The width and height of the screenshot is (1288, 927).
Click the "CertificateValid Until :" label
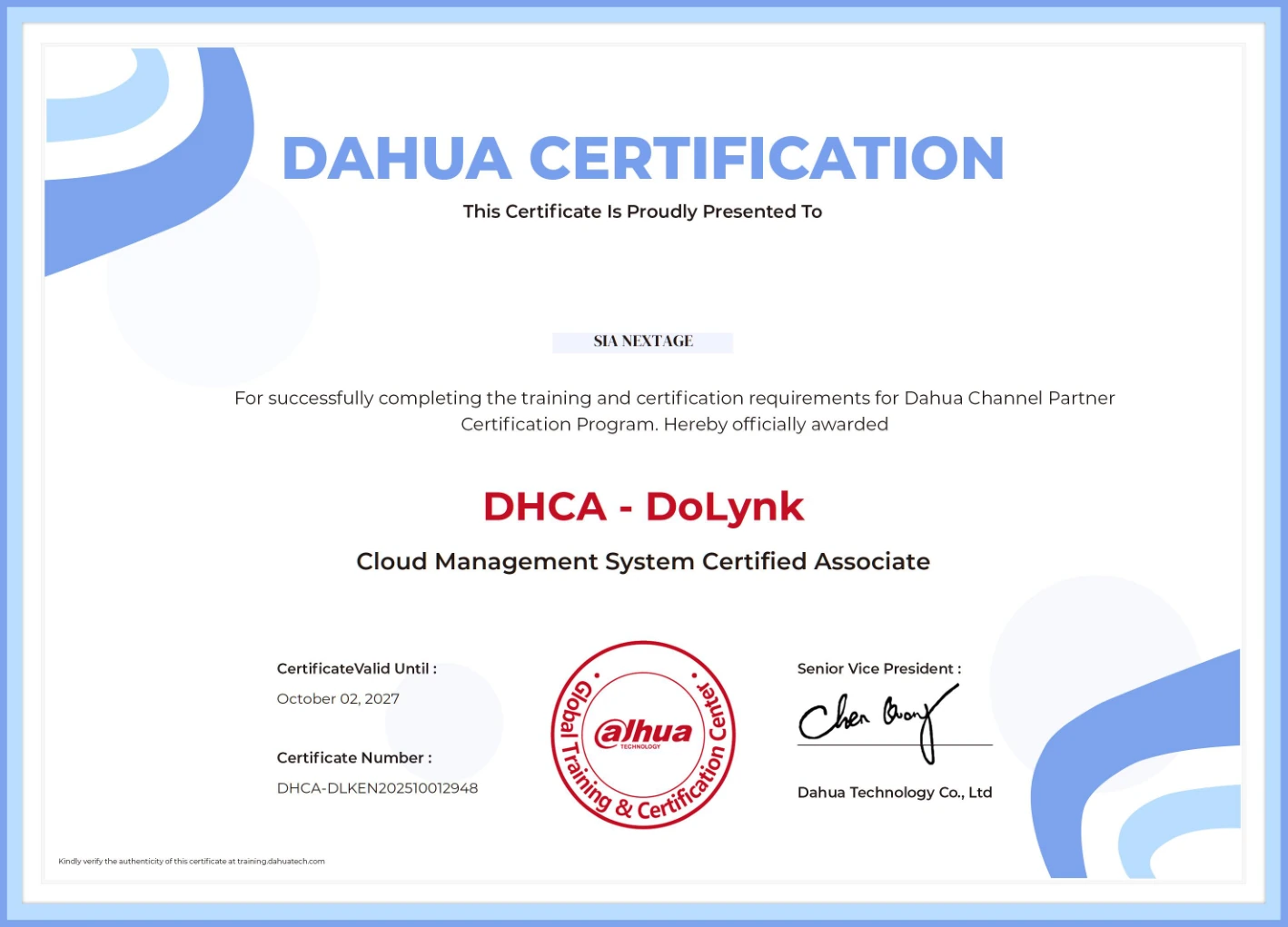click(357, 668)
